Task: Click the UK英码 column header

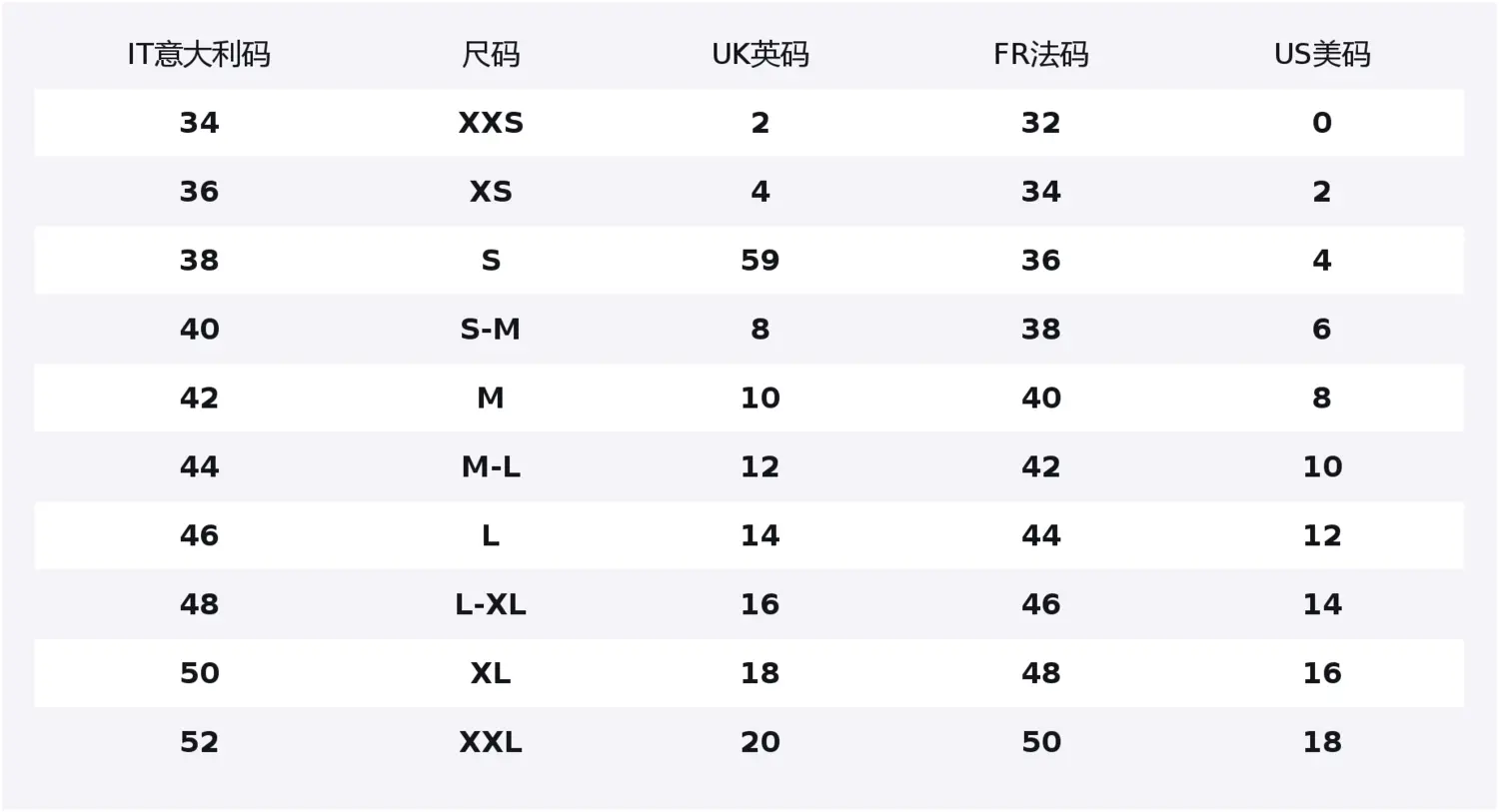Action: 760,54
